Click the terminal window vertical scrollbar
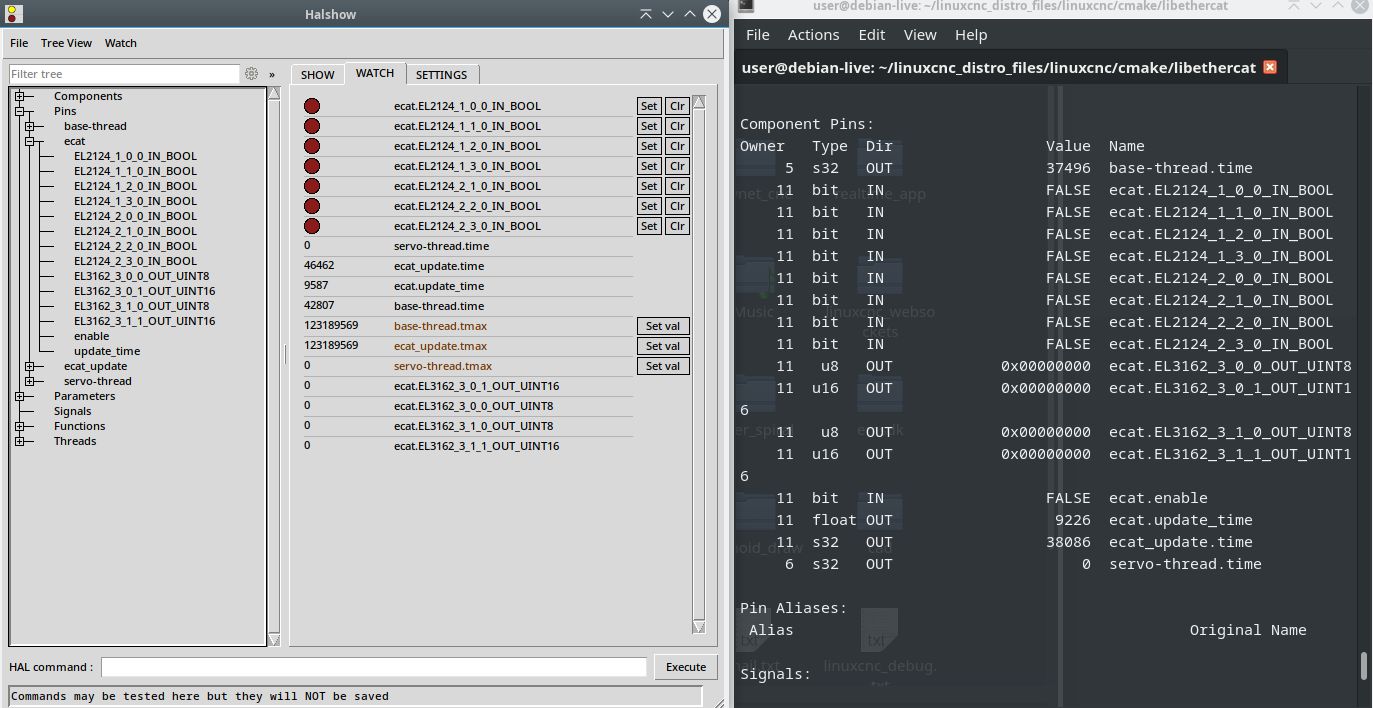This screenshot has width=1373, height=708. [x=1363, y=665]
